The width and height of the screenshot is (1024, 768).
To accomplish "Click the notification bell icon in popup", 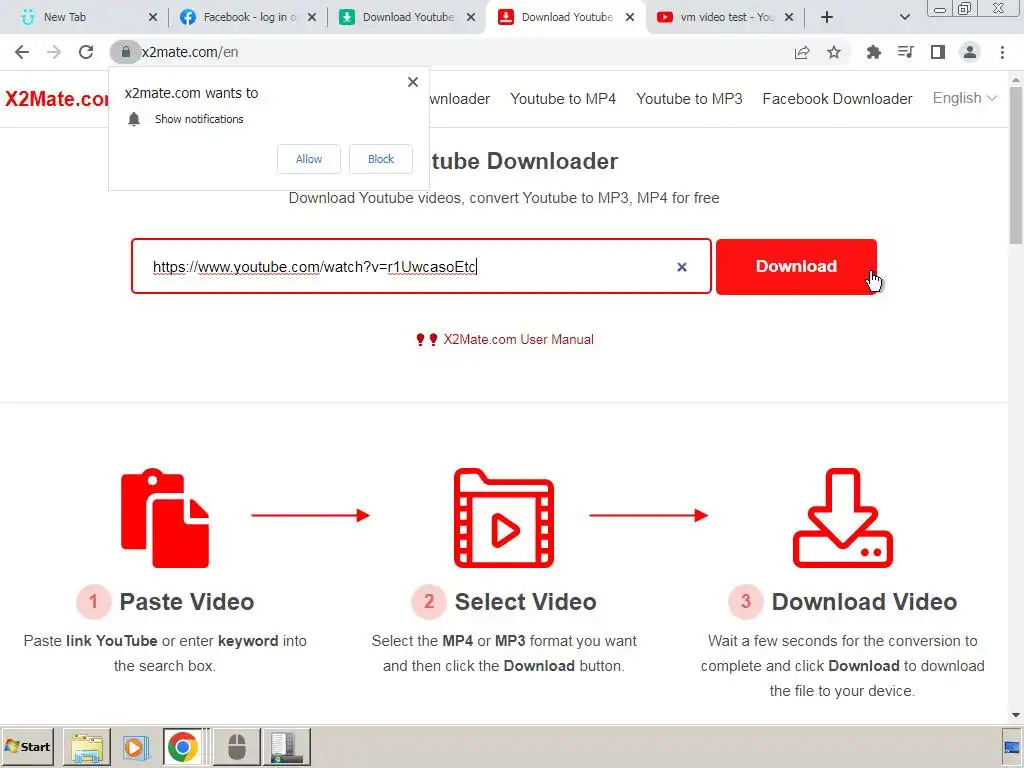I will (x=134, y=119).
